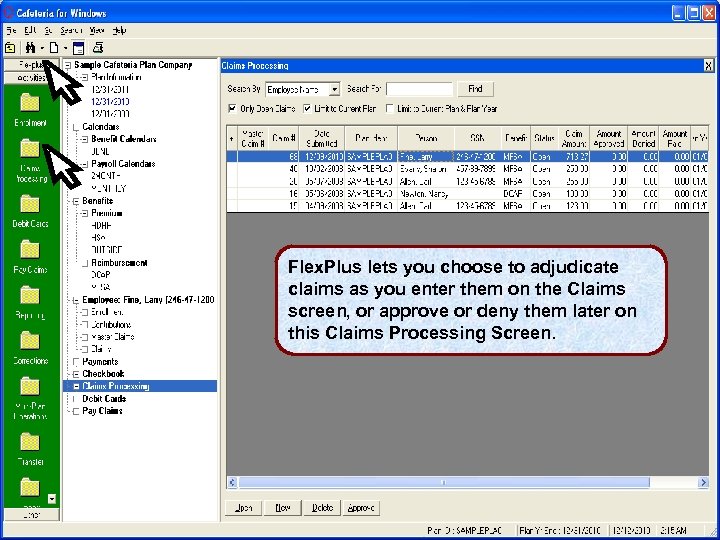Click the horizontal scrollbar thumb in grid
The width and height of the screenshot is (720, 540).
pyautogui.click(x=444, y=482)
